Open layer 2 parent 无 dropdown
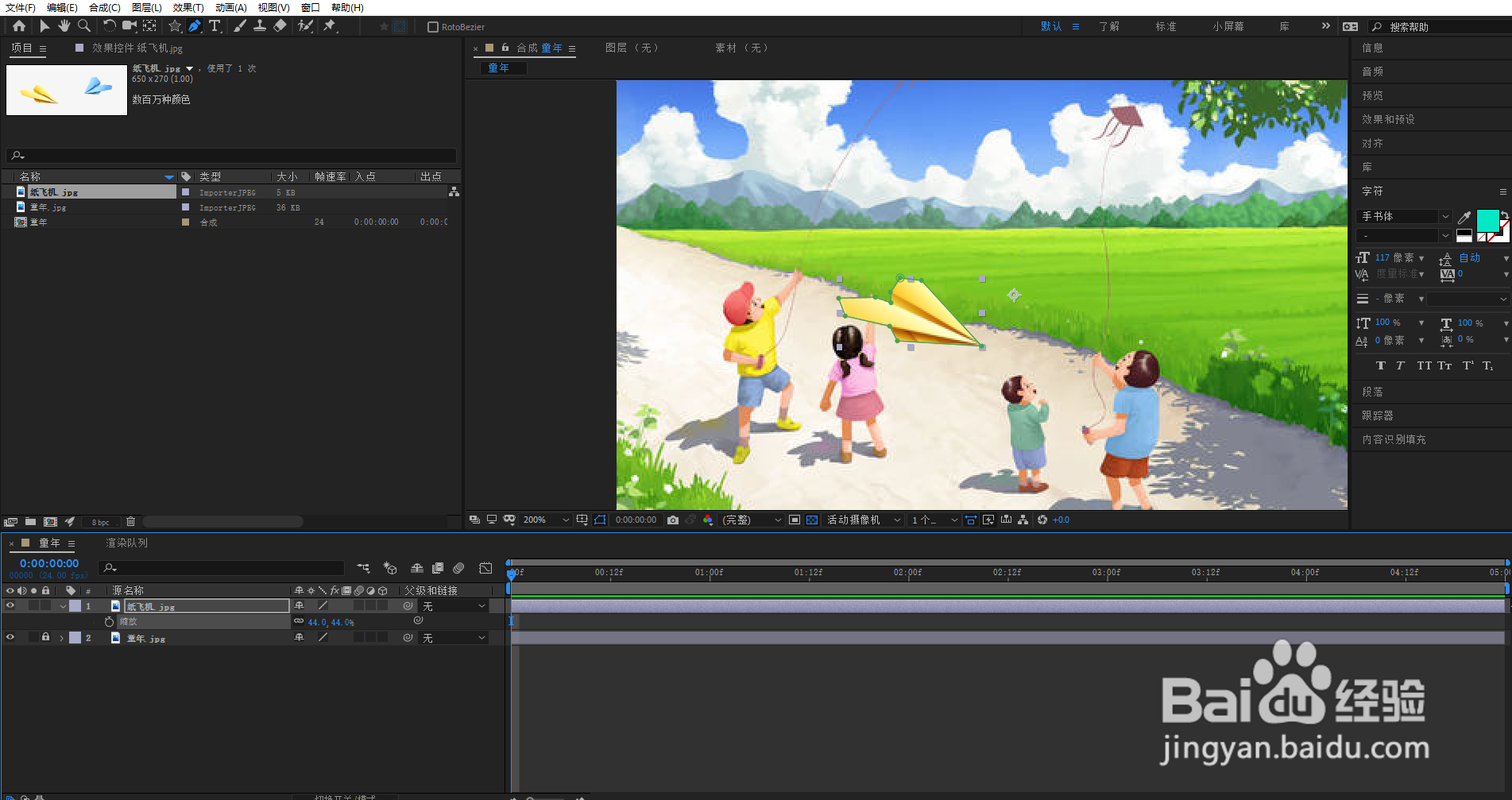This screenshot has width=1512, height=800. (x=454, y=638)
